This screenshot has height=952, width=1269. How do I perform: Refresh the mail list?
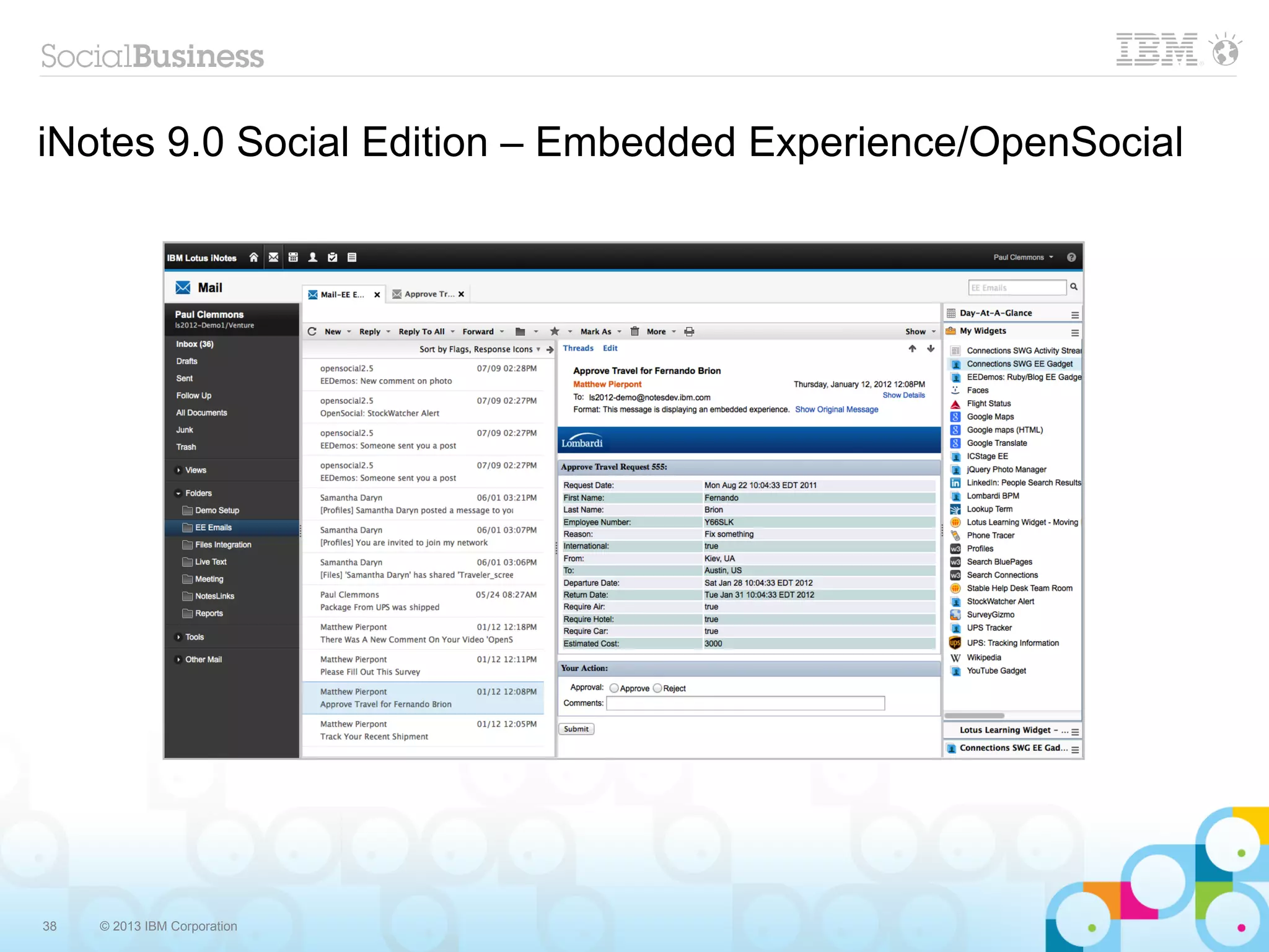pos(312,331)
